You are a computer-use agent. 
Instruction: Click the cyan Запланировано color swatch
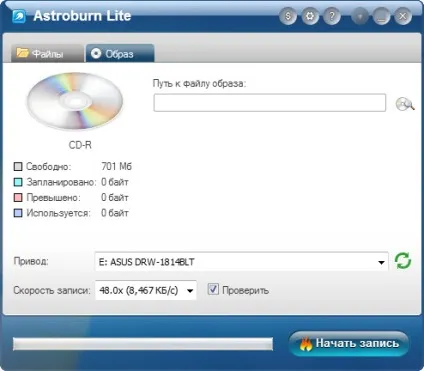pyautogui.click(x=18, y=182)
